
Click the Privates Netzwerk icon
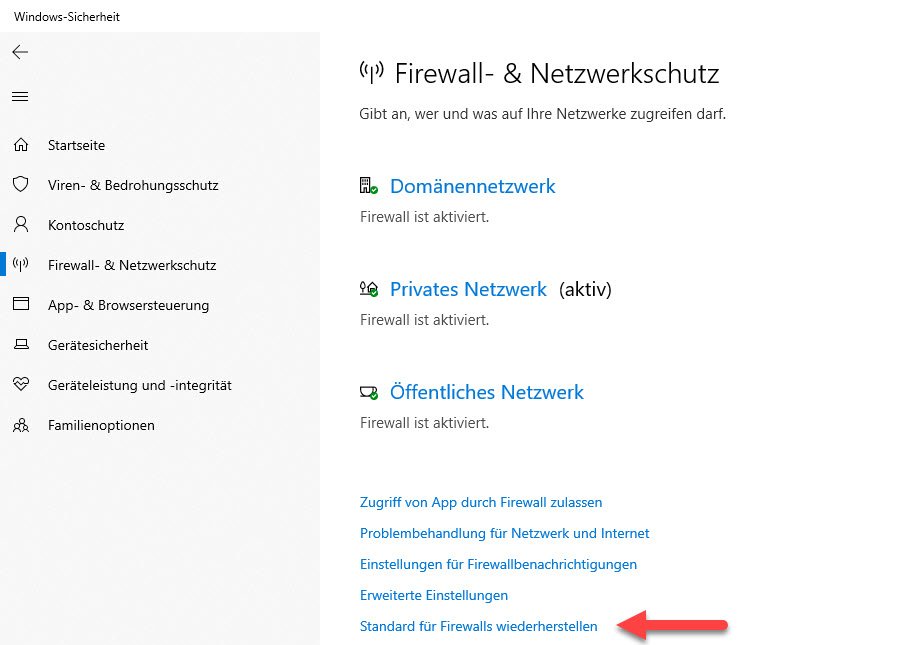pos(368,289)
